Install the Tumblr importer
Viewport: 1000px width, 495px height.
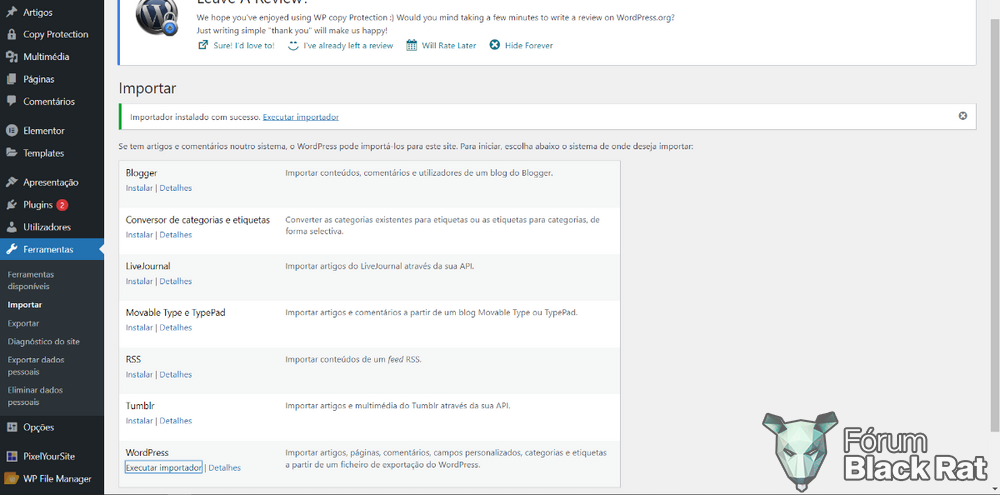click(139, 421)
